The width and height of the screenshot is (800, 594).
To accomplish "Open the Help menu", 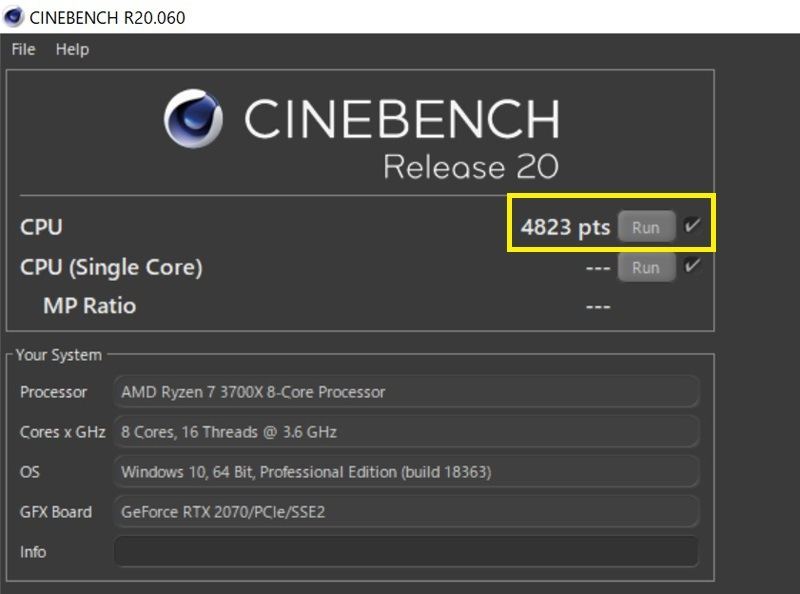I will 72,50.
